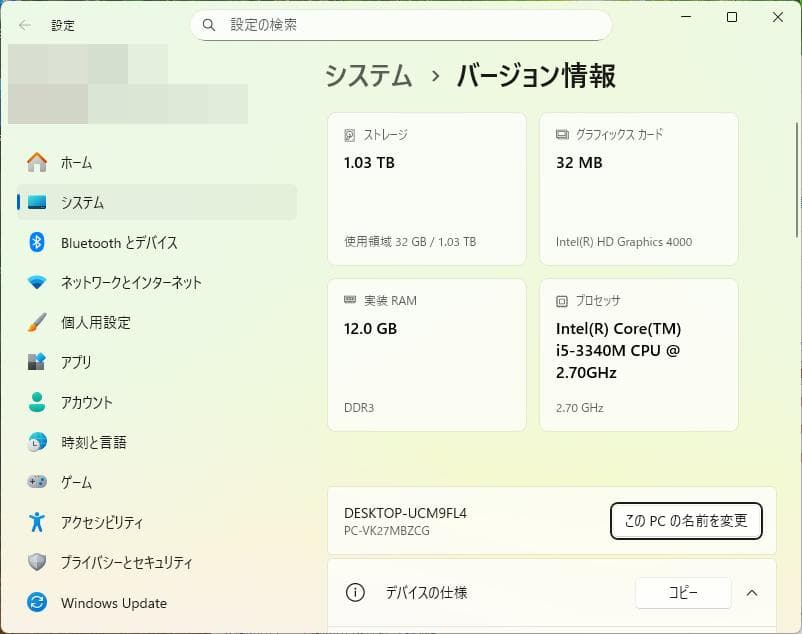Maximize the Settings window

point(732,17)
